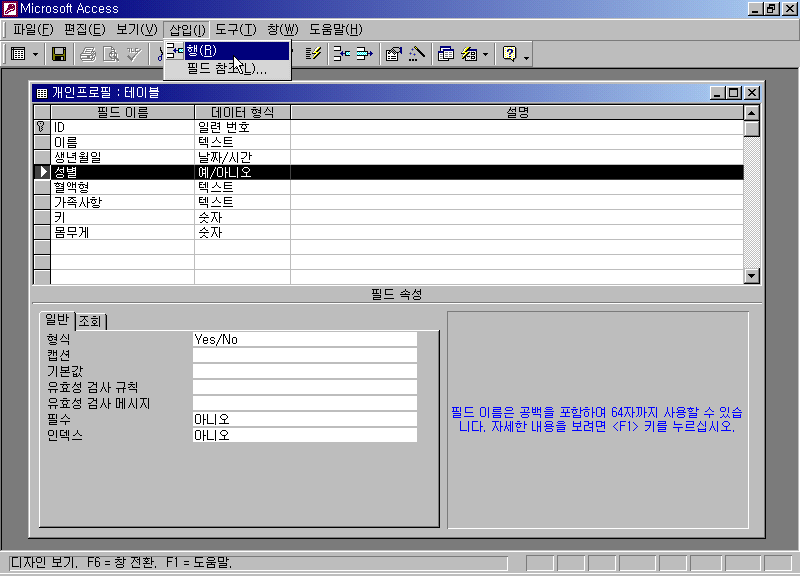Viewport: 800px width, 576px height.
Task: Click the 날짜/시간 data type cell
Action: coord(242,157)
